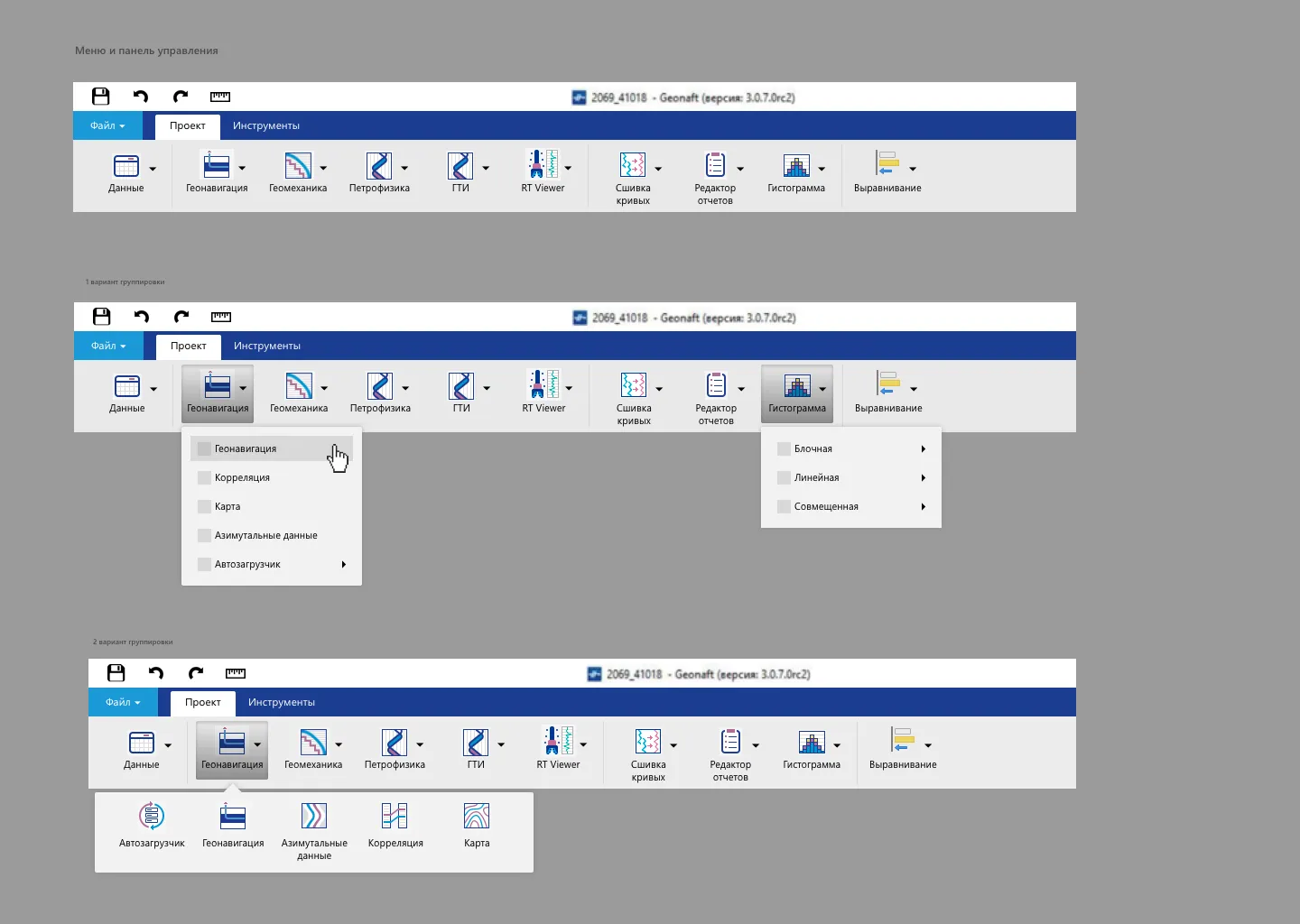The width and height of the screenshot is (1300, 924).
Task: Expand RT Viewer arrow in the variant 1 panel
Action: click(x=569, y=389)
